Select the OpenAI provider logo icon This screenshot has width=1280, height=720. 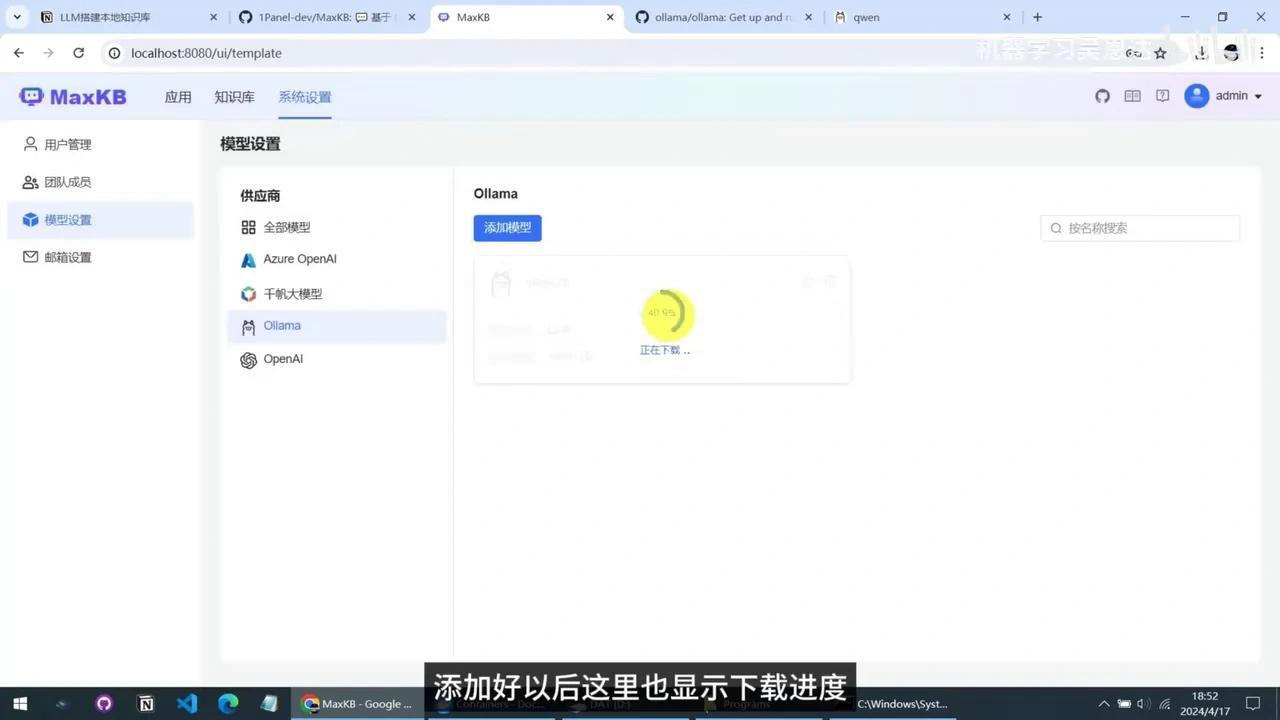[x=248, y=360]
